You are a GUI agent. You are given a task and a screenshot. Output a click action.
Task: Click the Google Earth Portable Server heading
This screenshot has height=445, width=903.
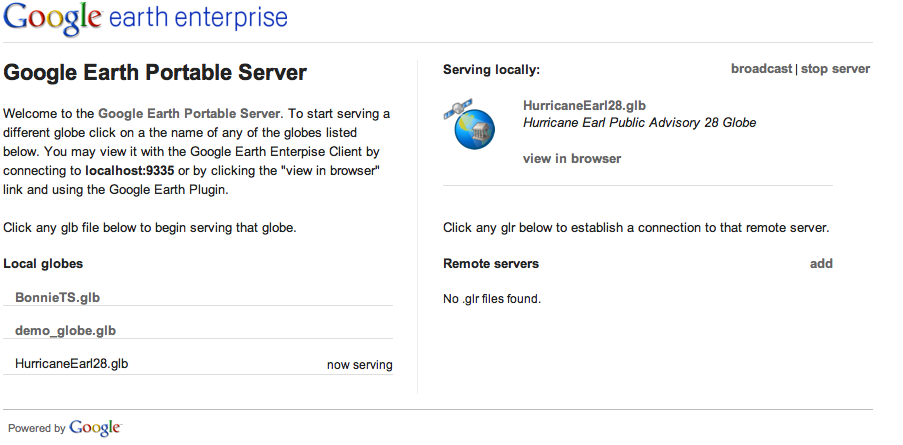[155, 73]
